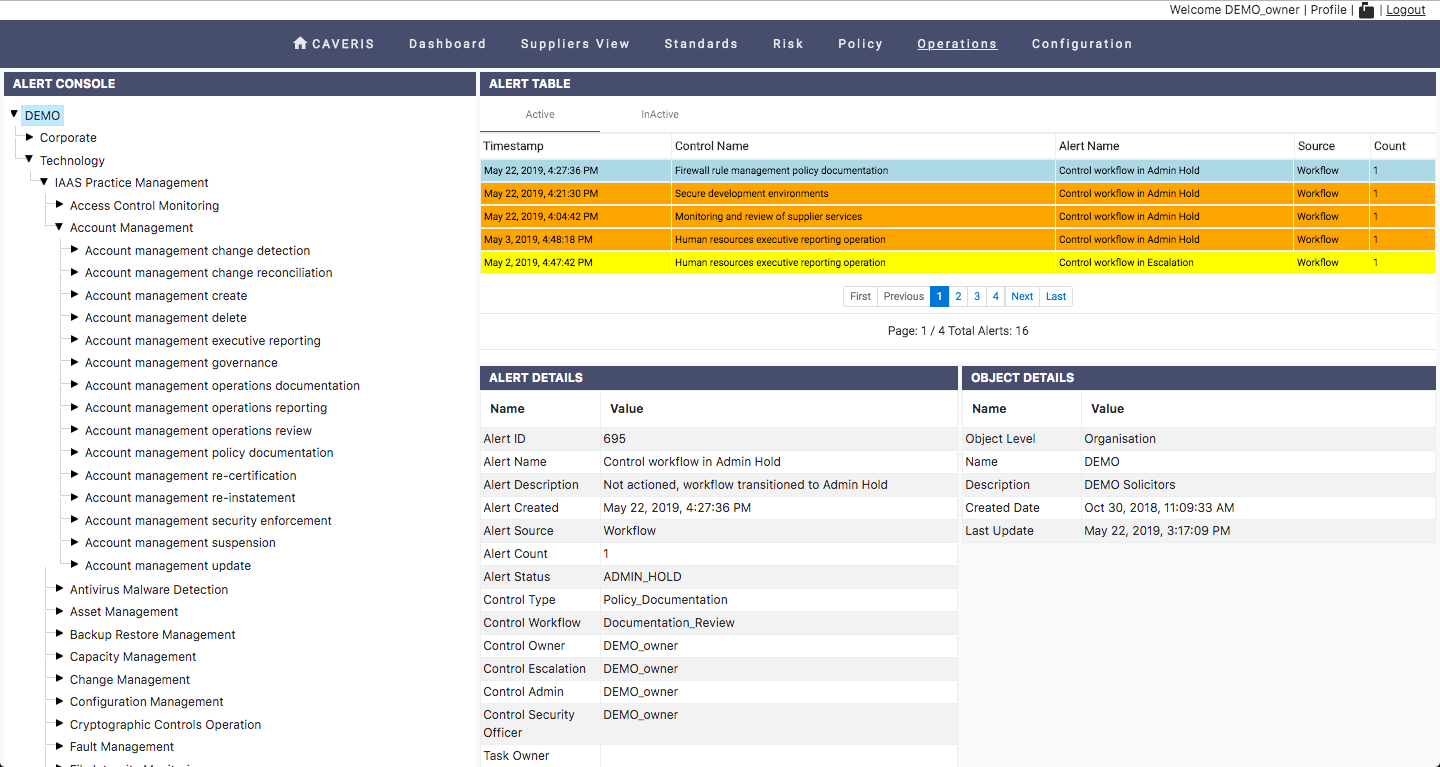Open the Risk menu
This screenshot has height=767, width=1440.
(x=788, y=44)
